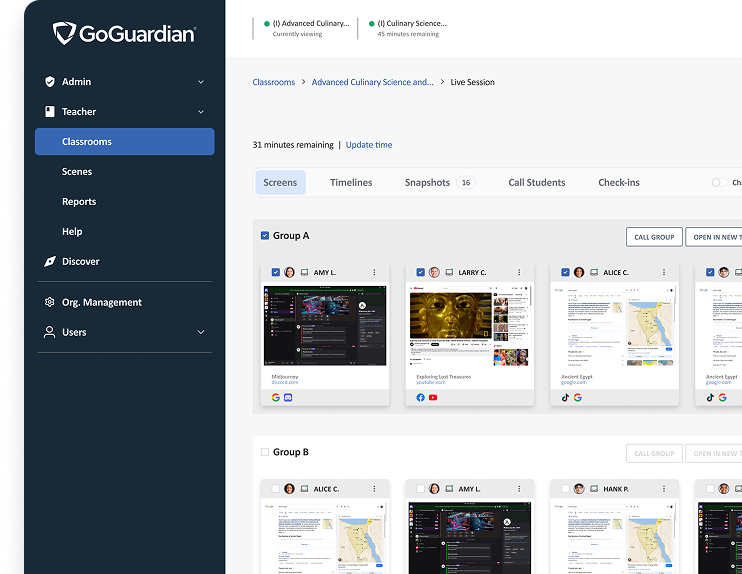742x574 pixels.
Task: Select Amy L. checkbox in Group B
Action: [420, 489]
